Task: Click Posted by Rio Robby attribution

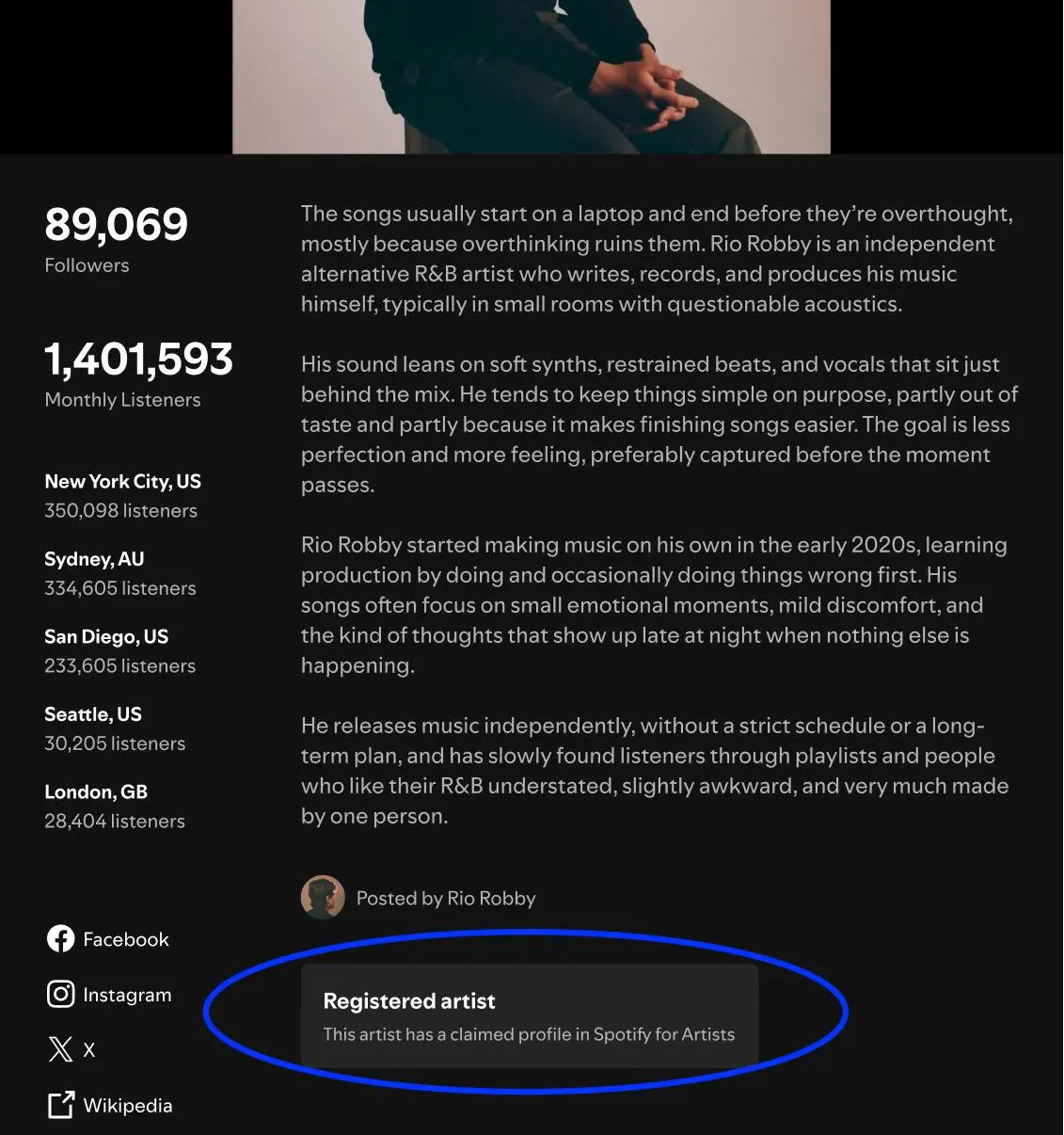Action: 446,898
